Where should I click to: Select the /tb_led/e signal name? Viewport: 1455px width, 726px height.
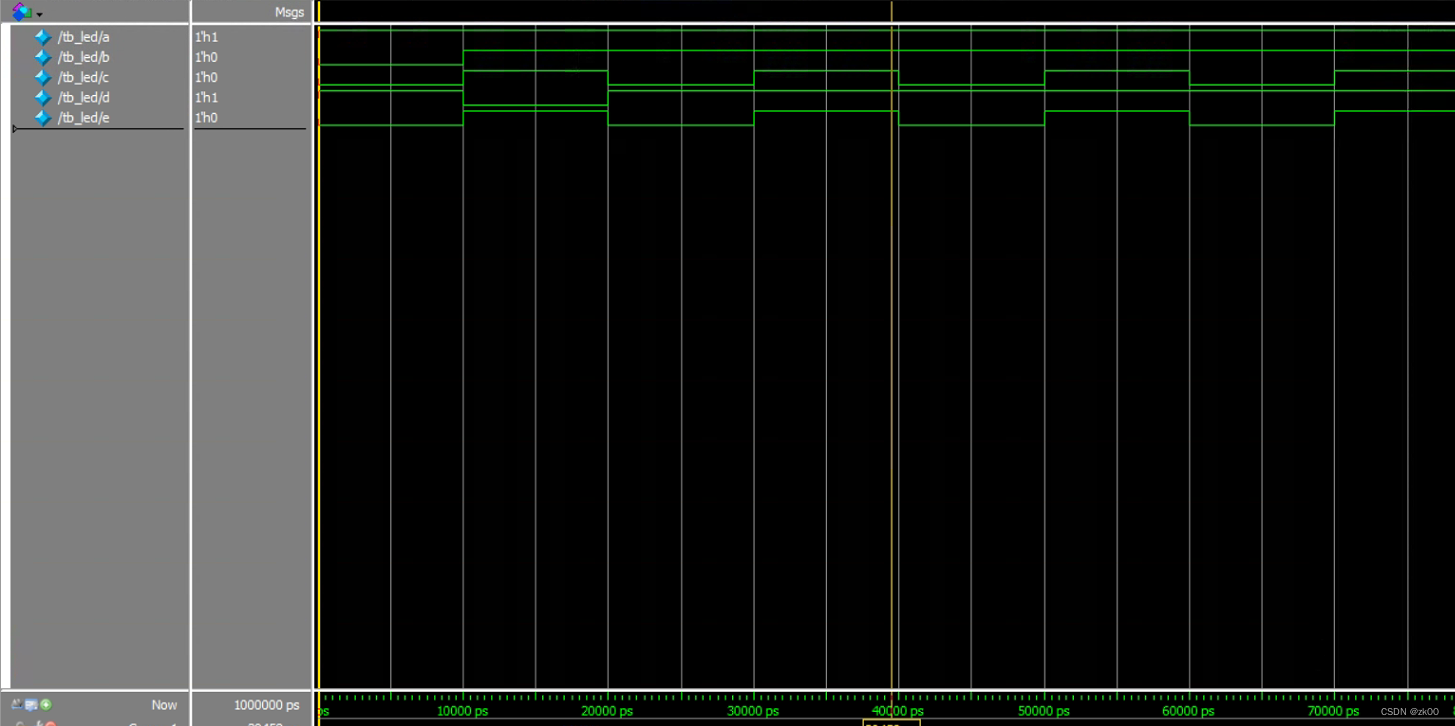coord(84,118)
